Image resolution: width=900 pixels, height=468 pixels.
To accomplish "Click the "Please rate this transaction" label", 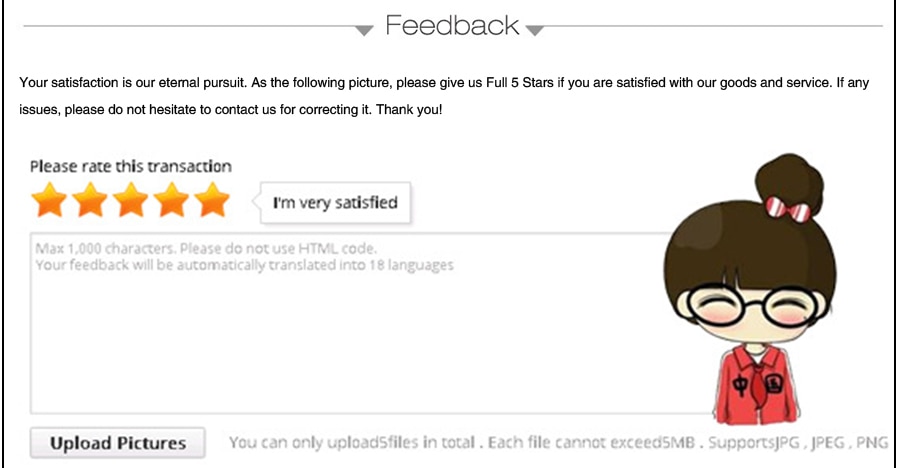I will 131,167.
